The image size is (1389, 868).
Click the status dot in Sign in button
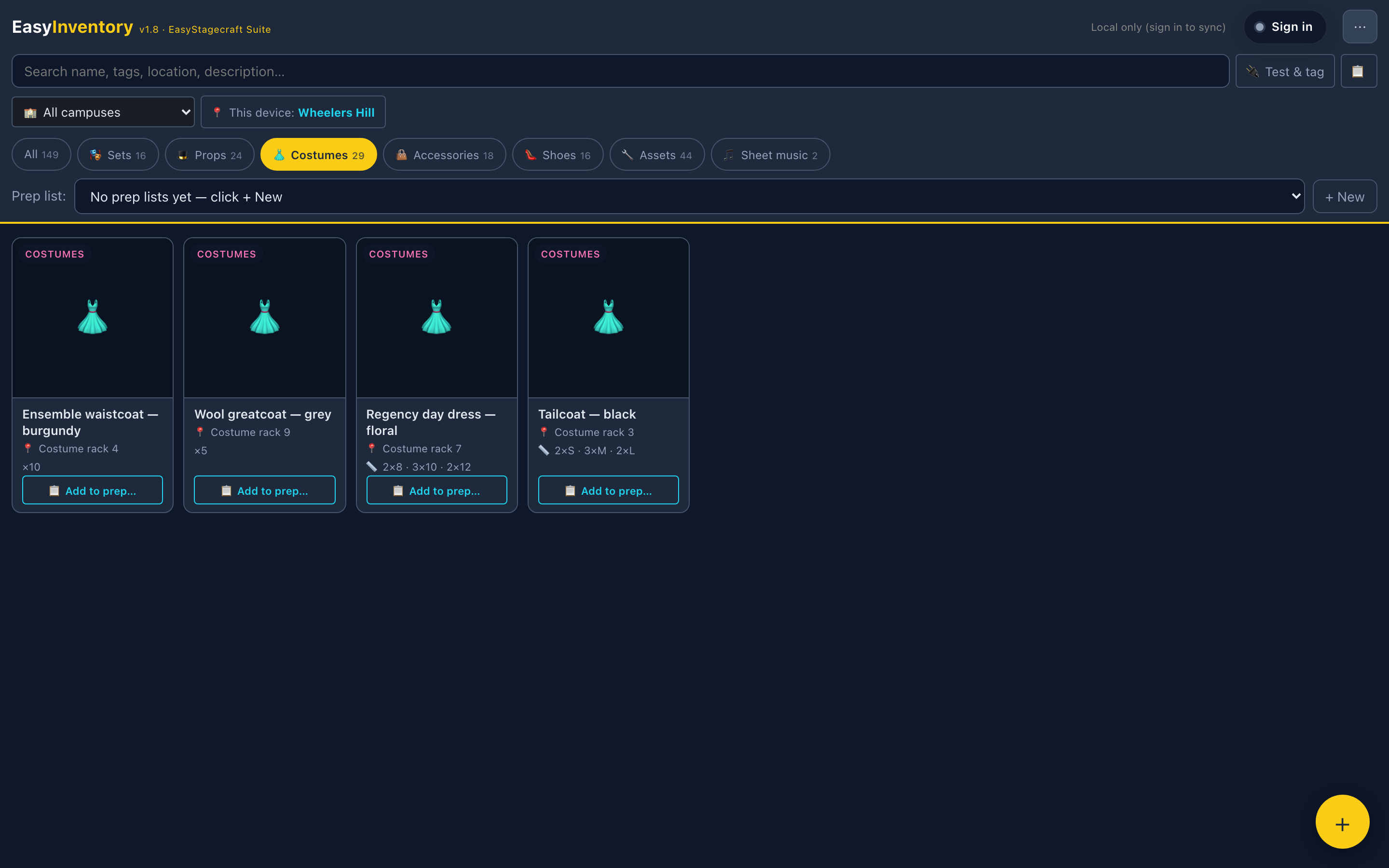coord(1259,27)
